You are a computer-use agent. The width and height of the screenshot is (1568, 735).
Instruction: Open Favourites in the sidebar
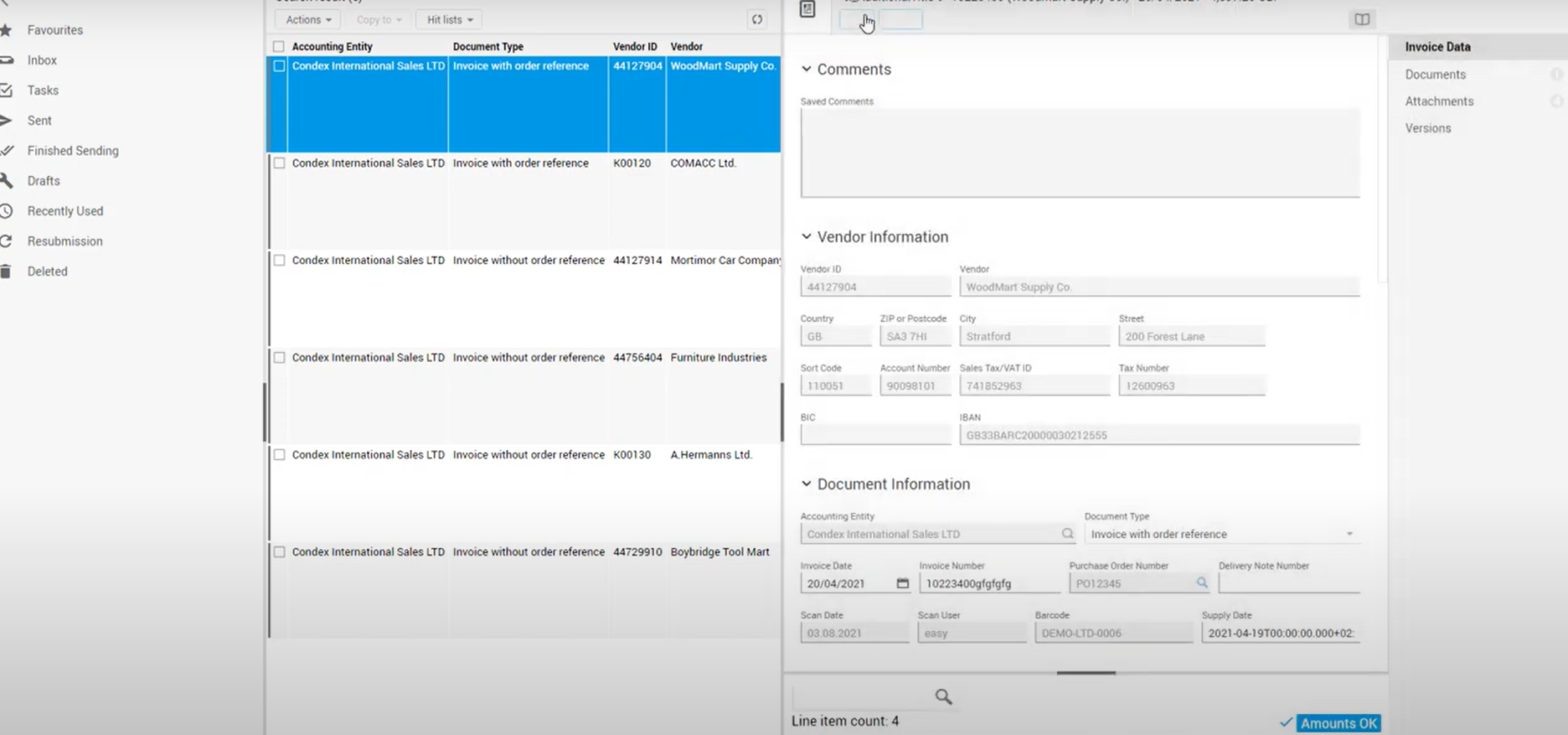[x=54, y=30]
